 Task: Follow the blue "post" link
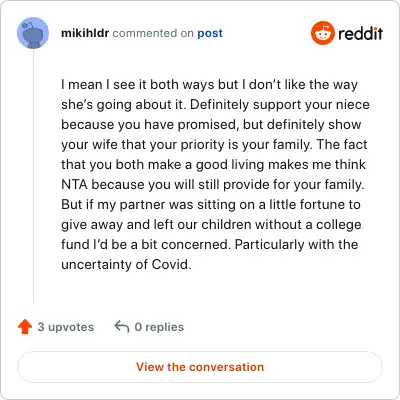(x=210, y=33)
